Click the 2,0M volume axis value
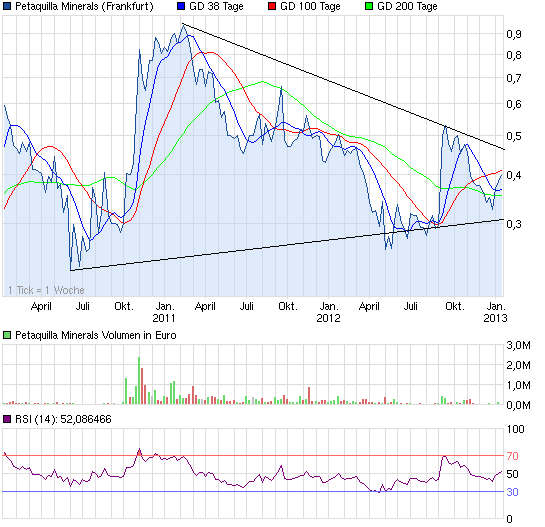Screen dimensions: 545x527 [518, 365]
